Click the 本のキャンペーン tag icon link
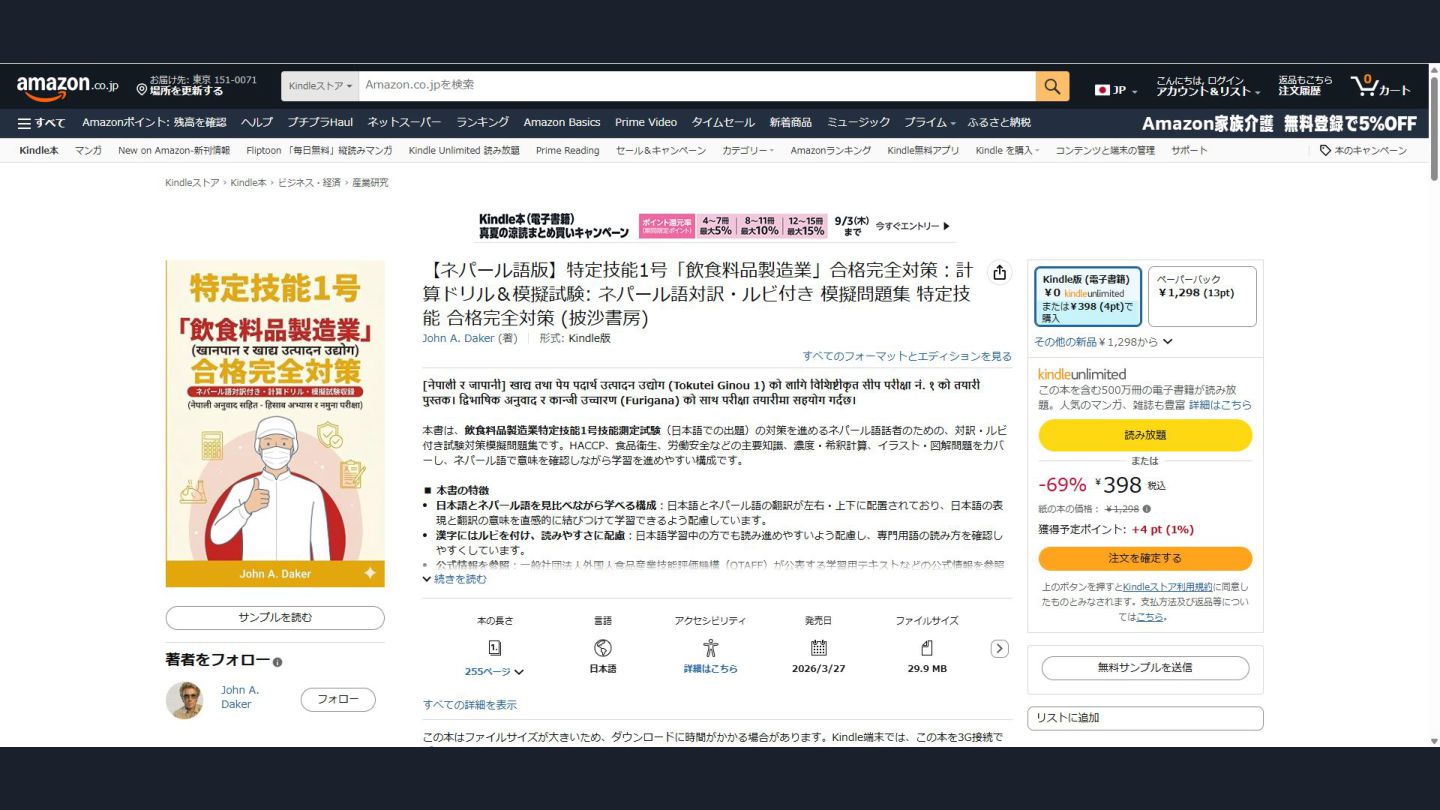Viewport: 1440px width, 810px height. tap(1362, 151)
